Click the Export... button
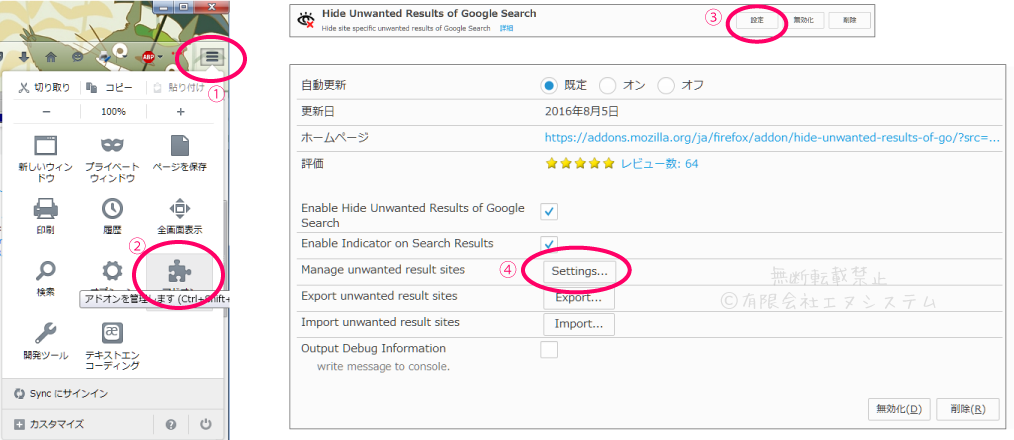This screenshot has height=440, width=1014. point(579,298)
